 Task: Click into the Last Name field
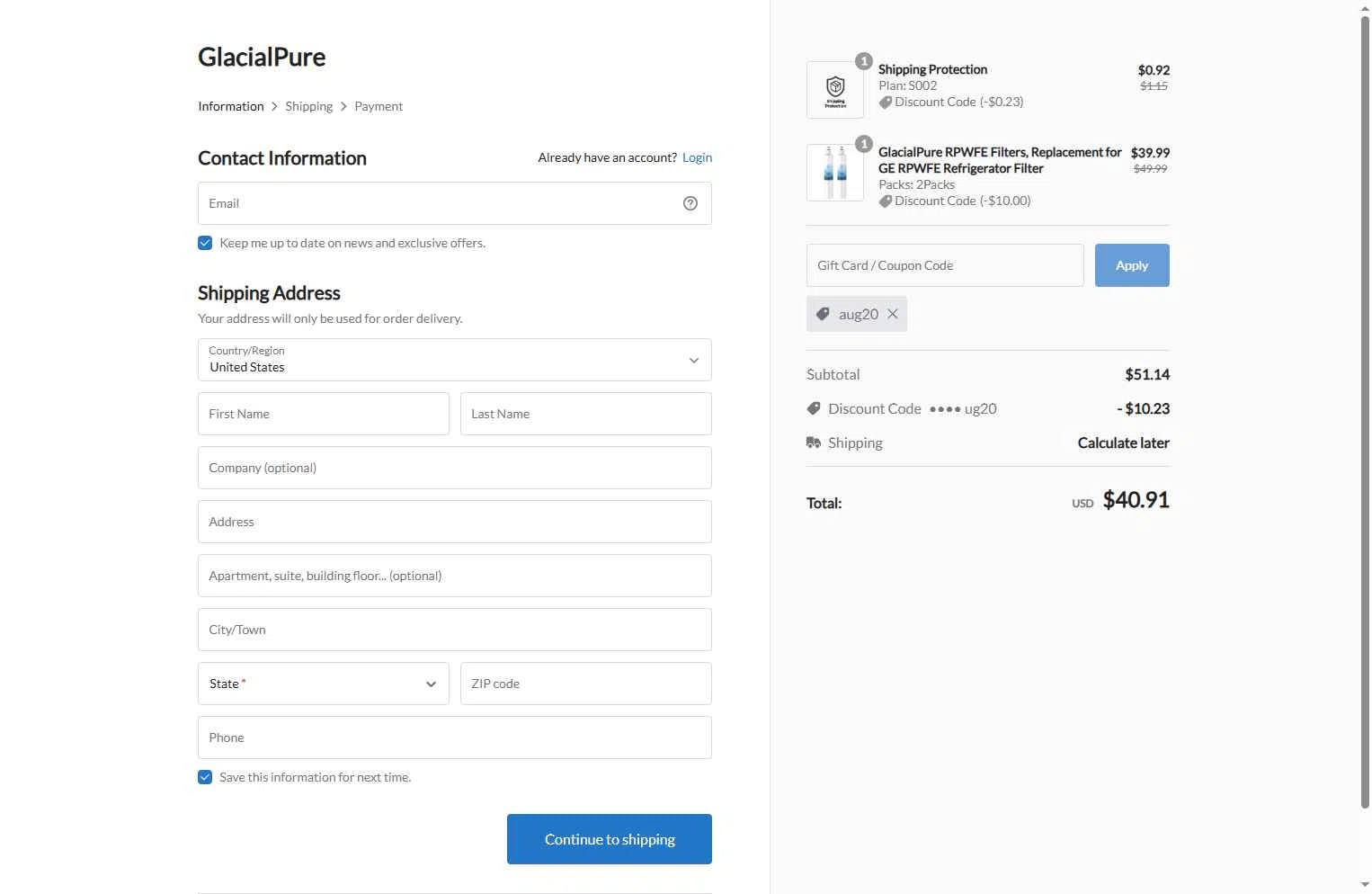click(x=586, y=414)
